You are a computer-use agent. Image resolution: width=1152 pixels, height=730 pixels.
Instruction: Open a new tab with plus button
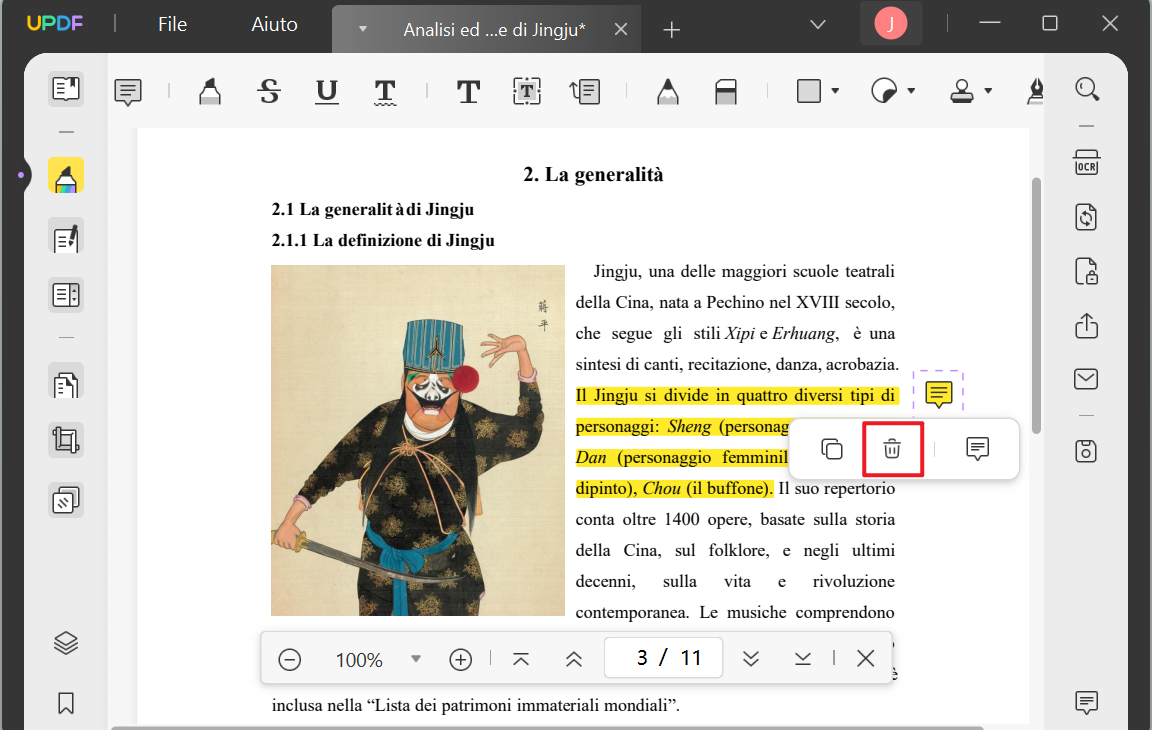tap(672, 29)
